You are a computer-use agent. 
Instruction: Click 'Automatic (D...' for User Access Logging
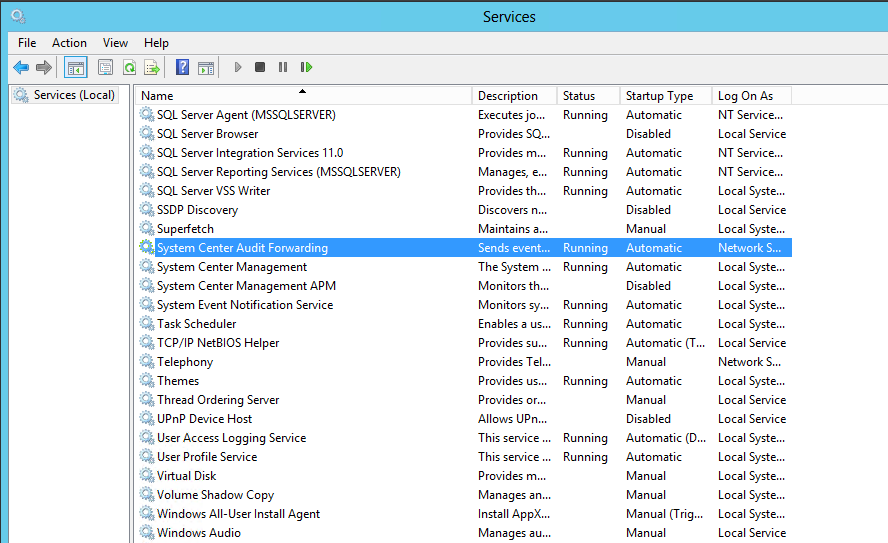pos(666,438)
